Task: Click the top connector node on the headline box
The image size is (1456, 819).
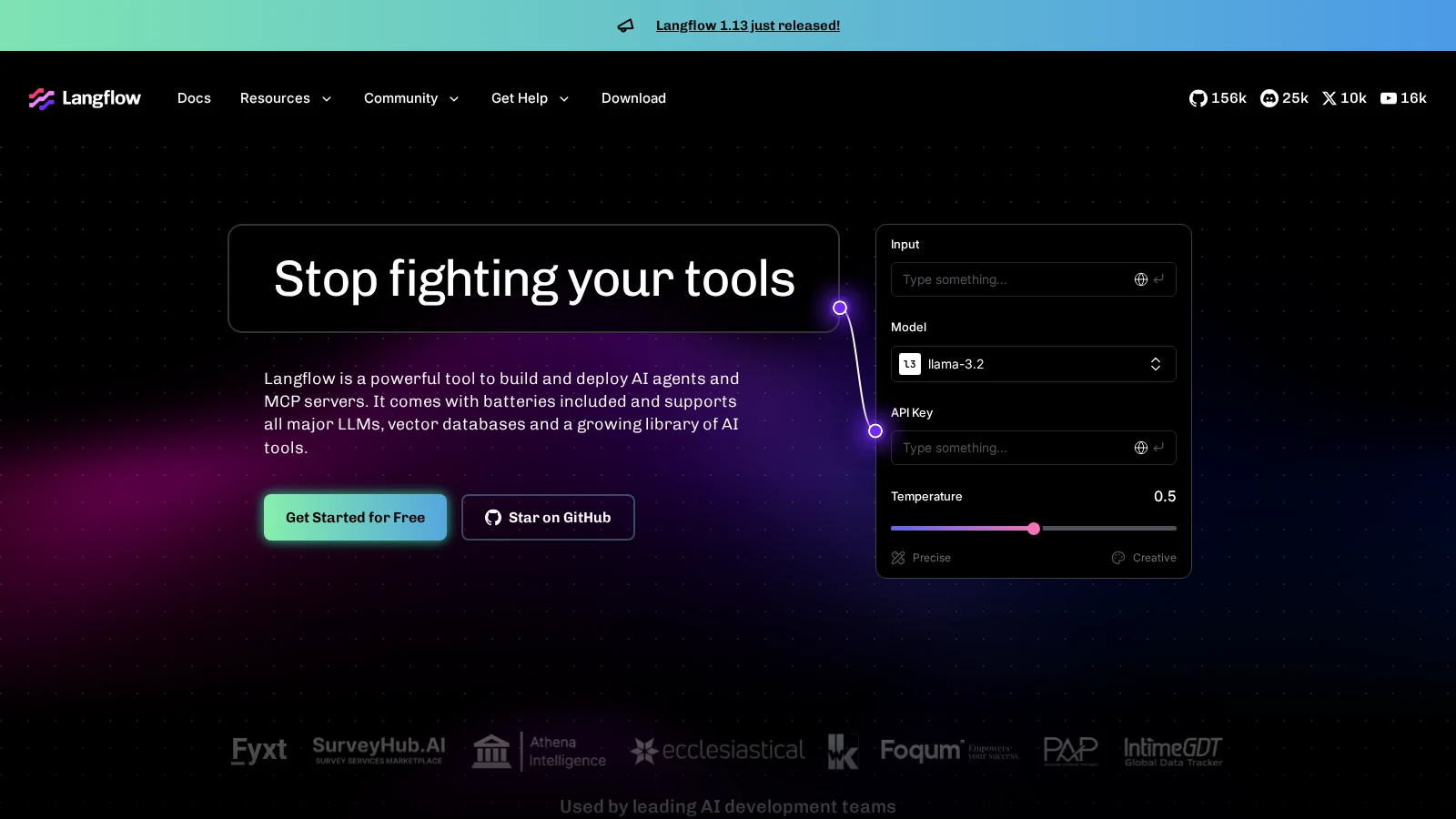Action: click(x=840, y=308)
